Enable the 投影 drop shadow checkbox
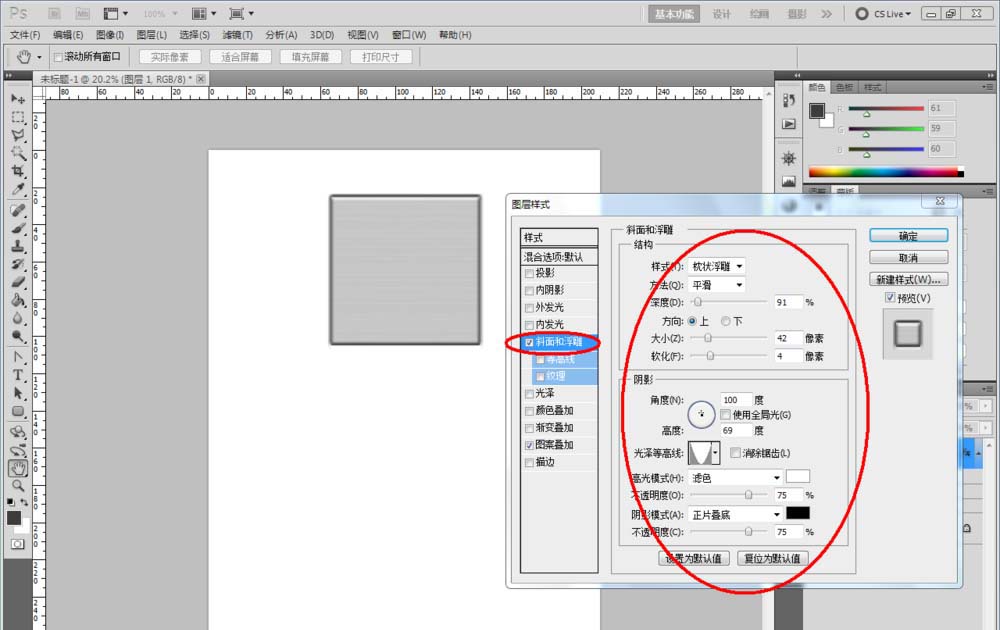The height and width of the screenshot is (630, 1000). pyautogui.click(x=529, y=274)
